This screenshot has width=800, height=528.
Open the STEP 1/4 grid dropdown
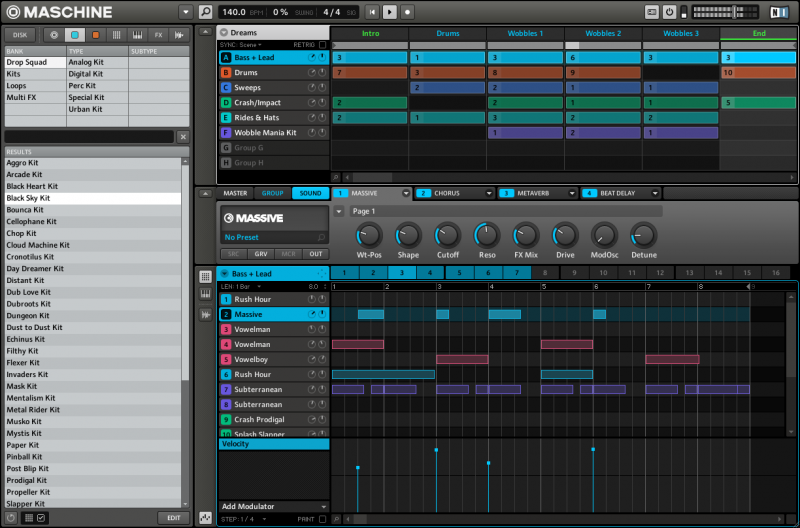[x=244, y=519]
